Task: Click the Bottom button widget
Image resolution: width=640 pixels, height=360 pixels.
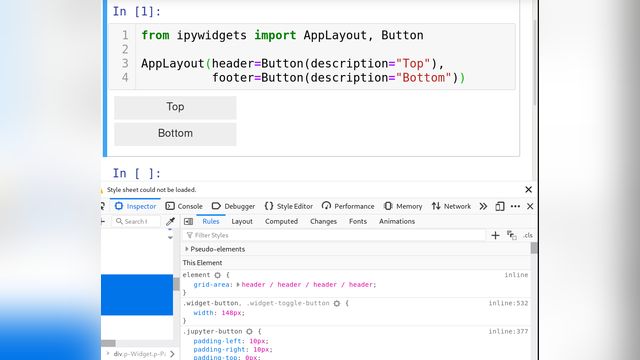Action: (x=175, y=134)
